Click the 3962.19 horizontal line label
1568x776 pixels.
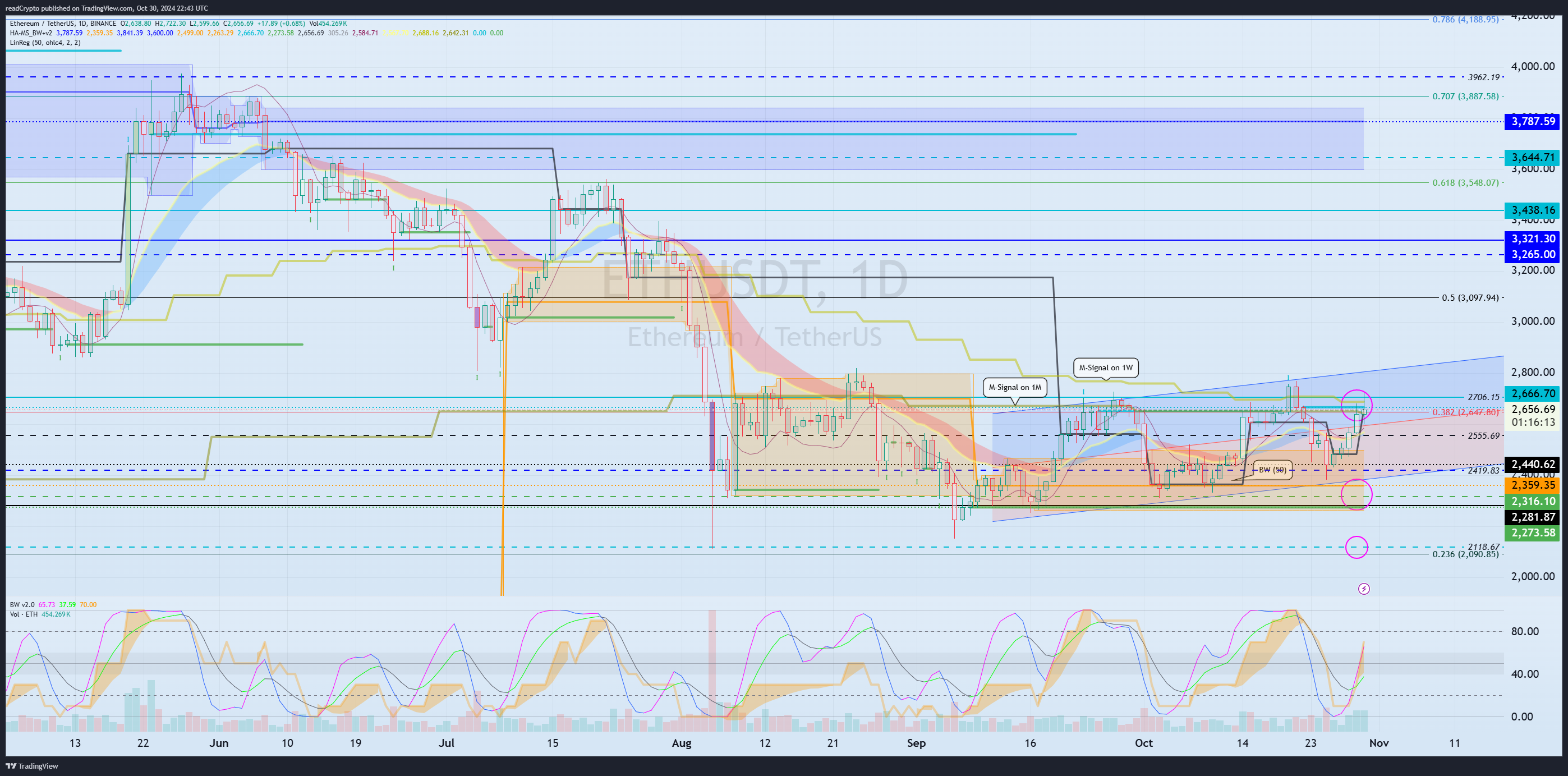(x=1483, y=77)
